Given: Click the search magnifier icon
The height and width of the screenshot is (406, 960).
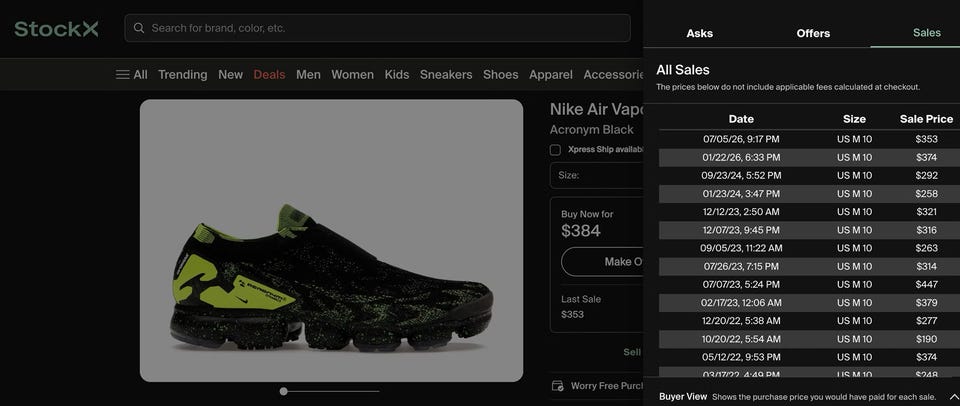Looking at the screenshot, I should pos(139,28).
